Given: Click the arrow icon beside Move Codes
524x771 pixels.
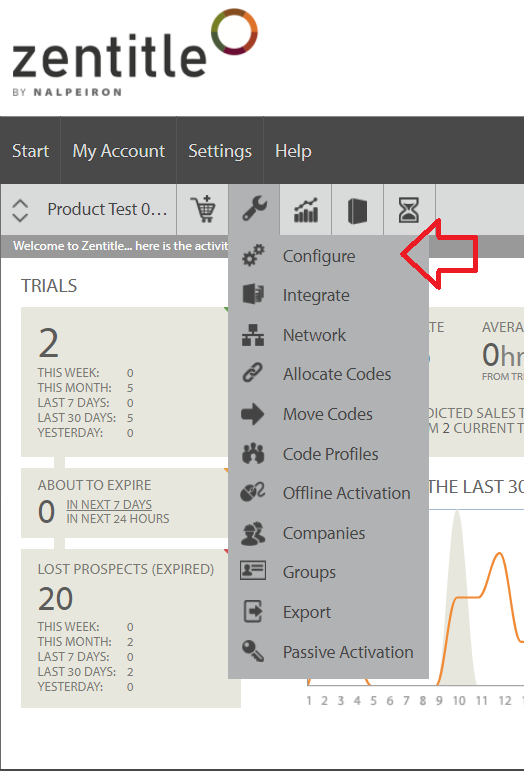Looking at the screenshot, I should click(253, 414).
